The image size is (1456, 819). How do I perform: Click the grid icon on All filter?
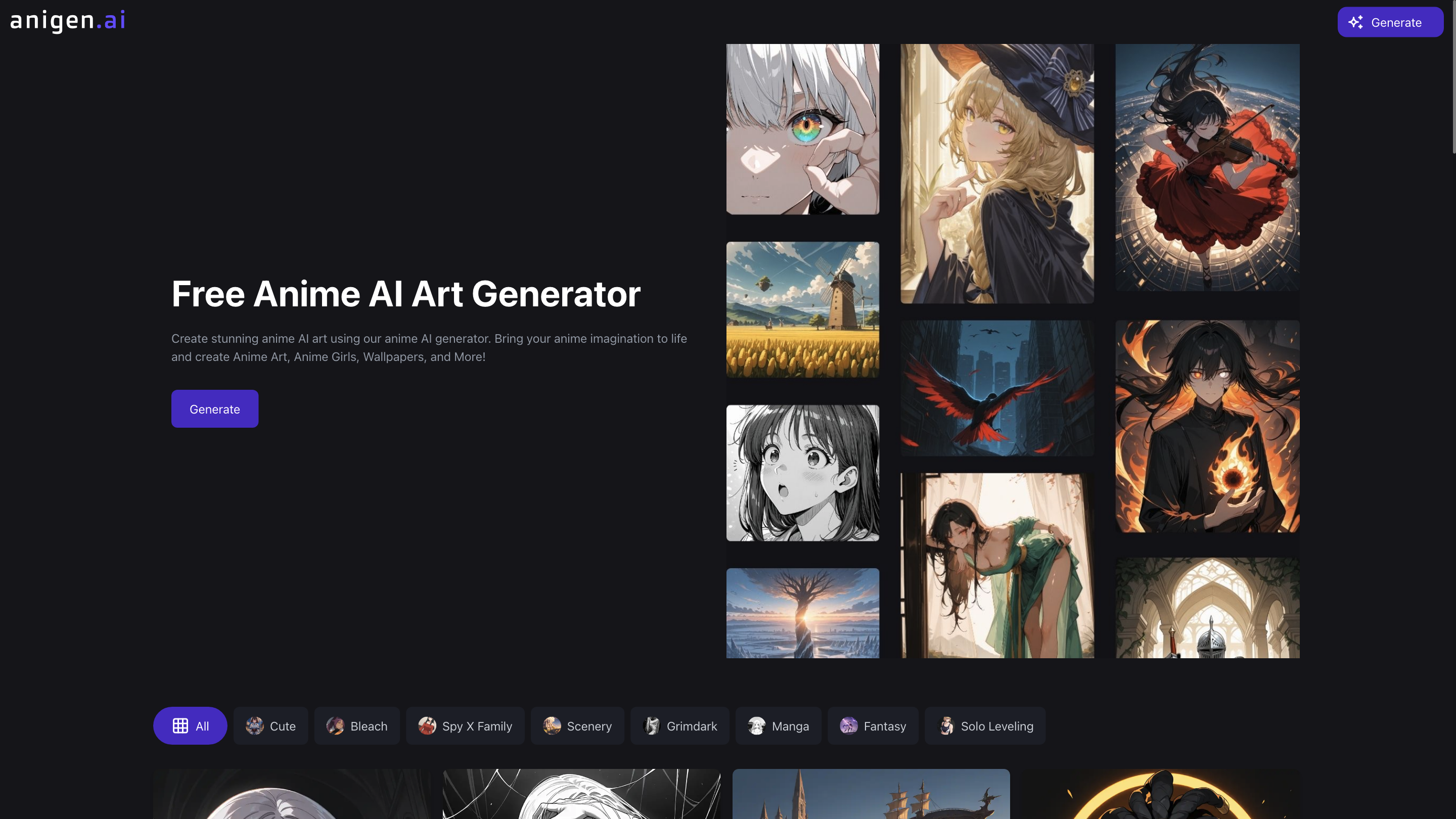coord(180,726)
